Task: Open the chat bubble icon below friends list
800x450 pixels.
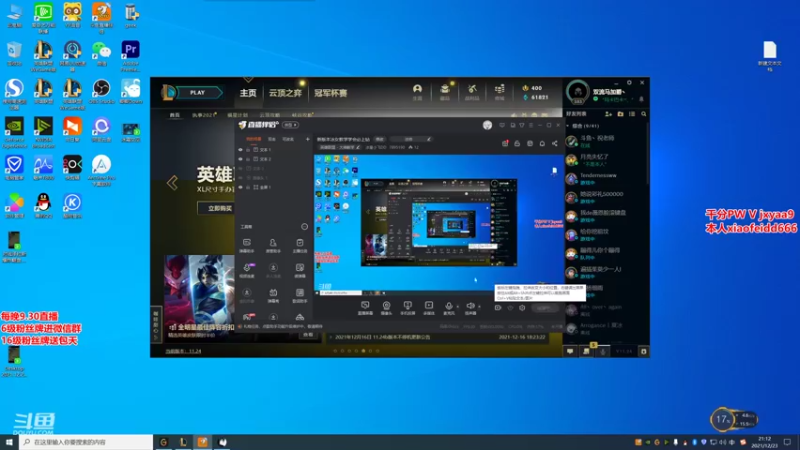Action: 570,351
